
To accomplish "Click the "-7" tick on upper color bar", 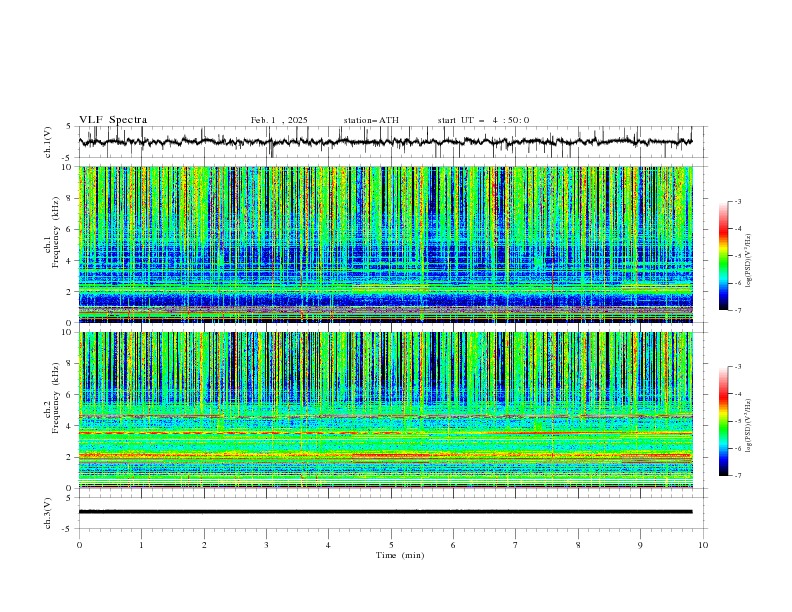I will [x=738, y=310].
